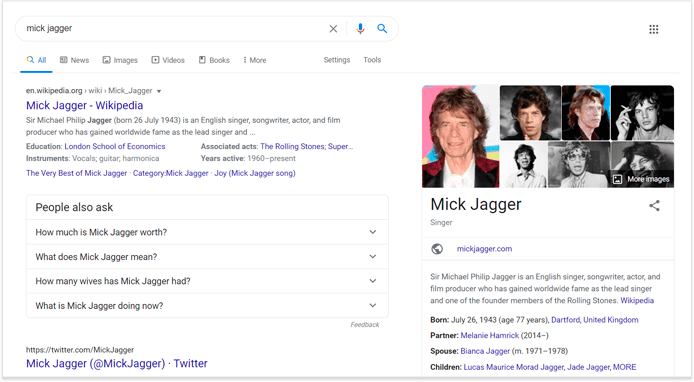Open the Wikipedia link in the panel description
The height and width of the screenshot is (382, 694).
pyautogui.click(x=637, y=301)
